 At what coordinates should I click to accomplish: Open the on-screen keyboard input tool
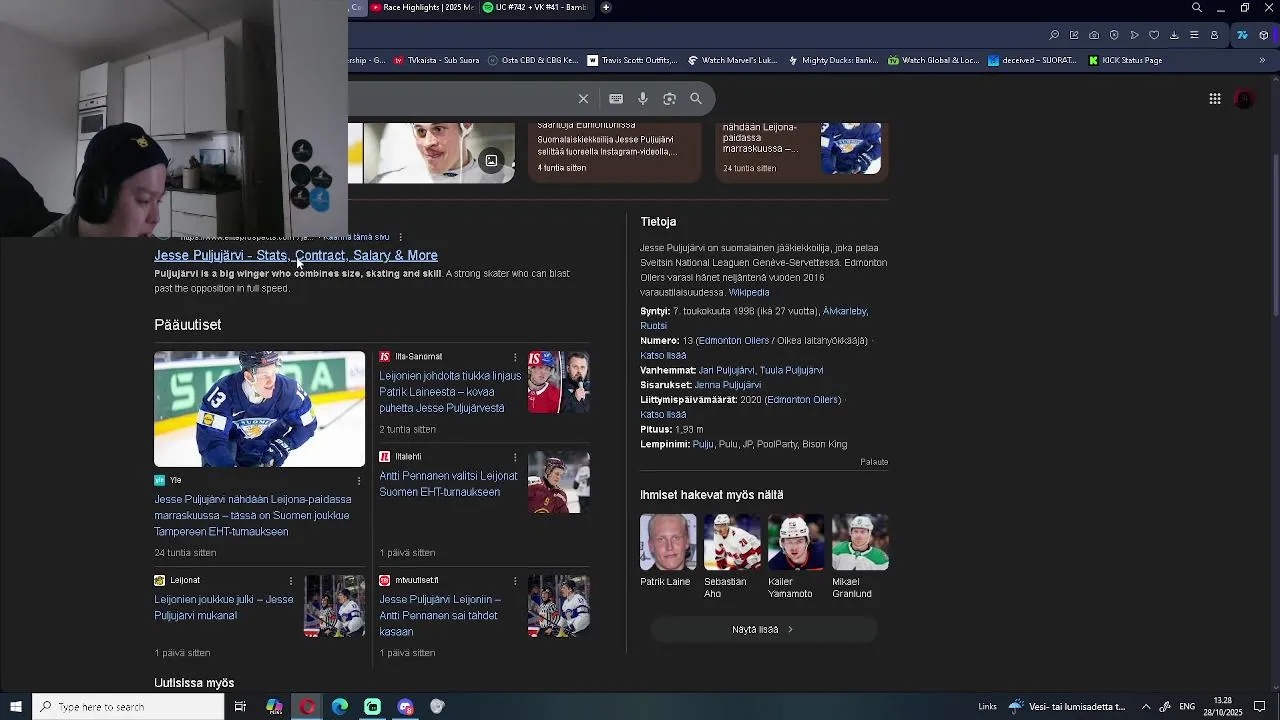[616, 99]
